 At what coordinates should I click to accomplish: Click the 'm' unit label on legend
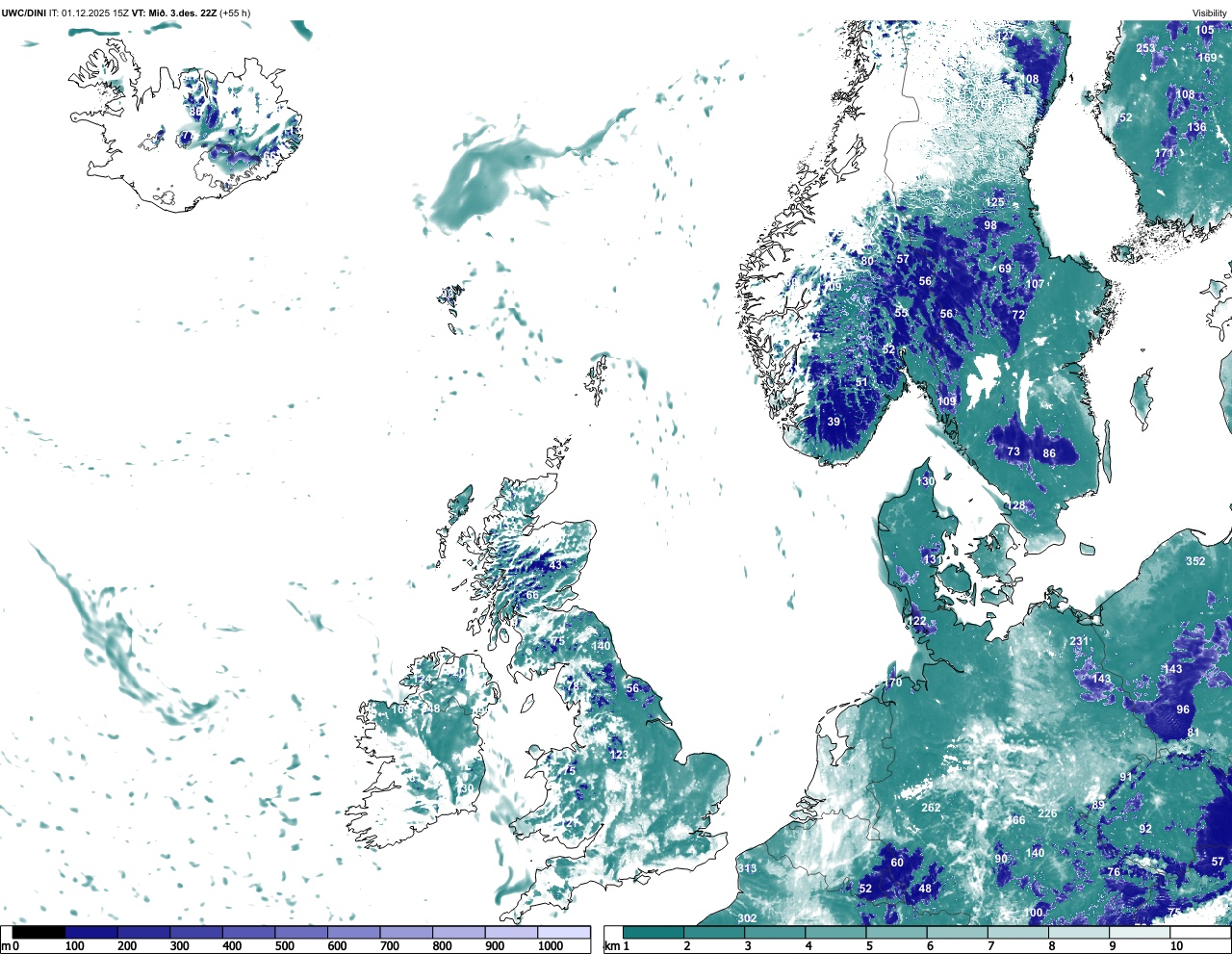(5, 946)
